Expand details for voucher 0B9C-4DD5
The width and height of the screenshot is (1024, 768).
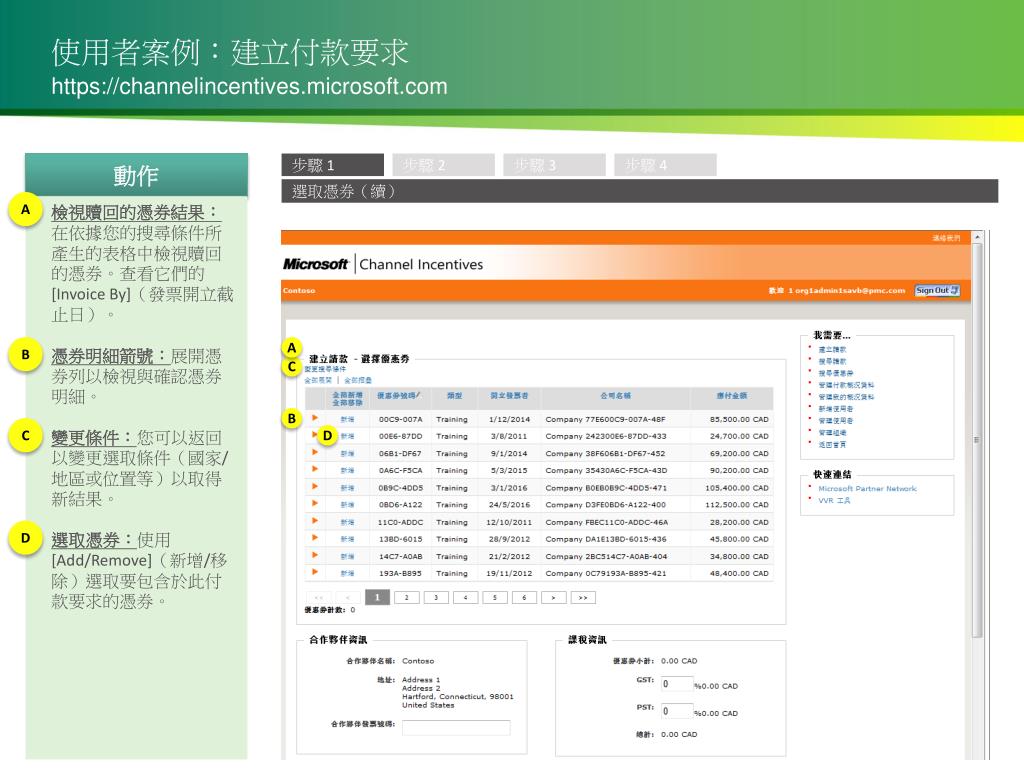[315, 487]
